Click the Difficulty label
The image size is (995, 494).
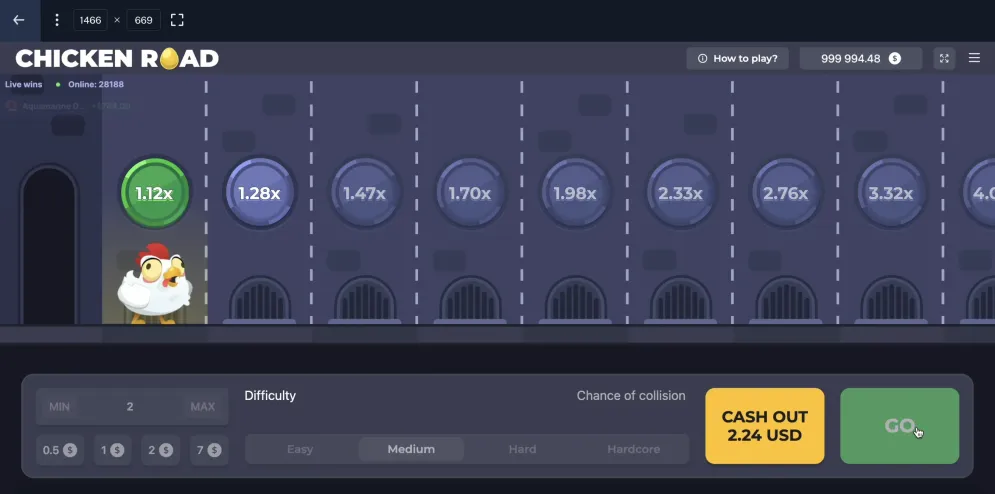270,396
